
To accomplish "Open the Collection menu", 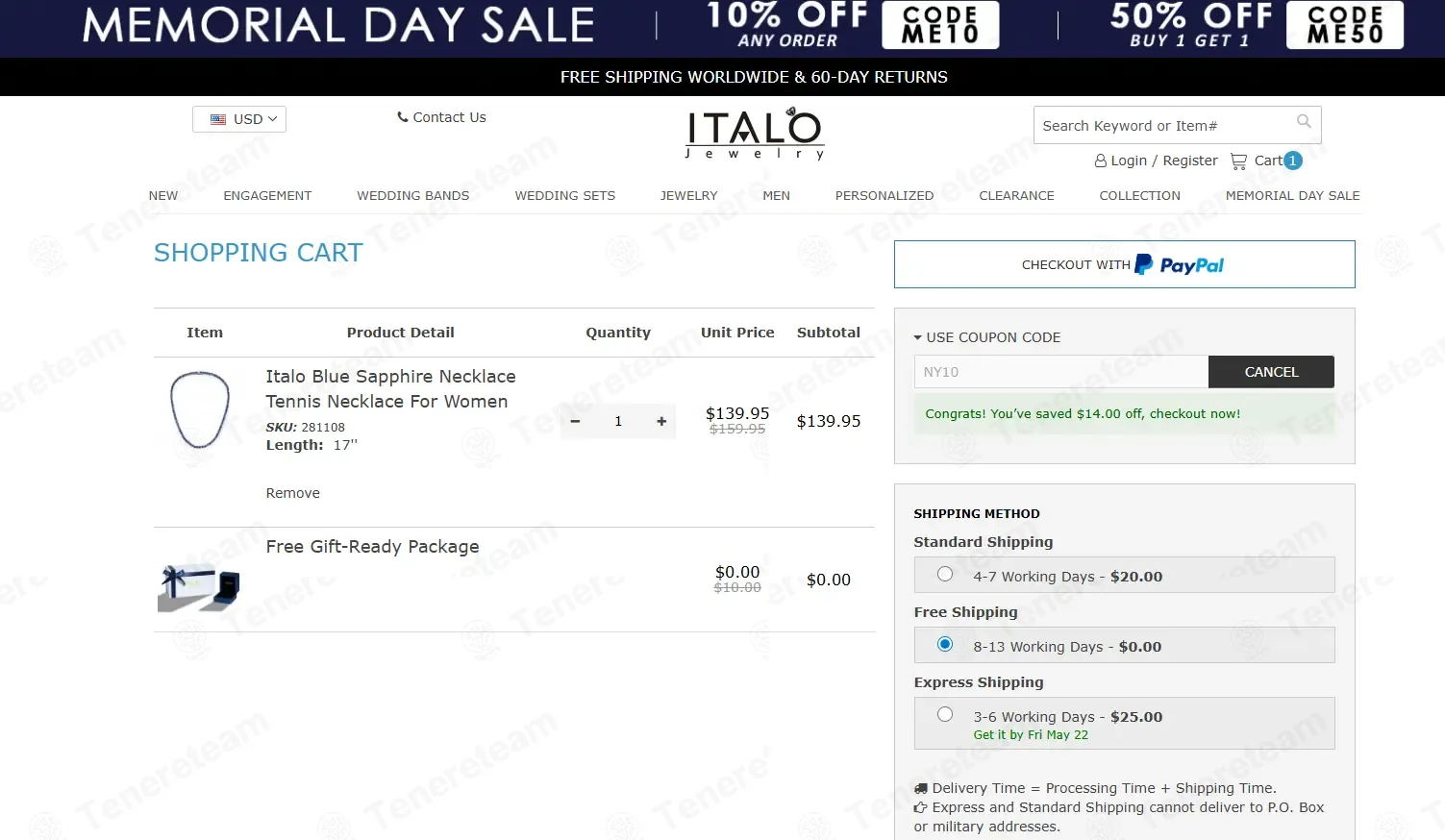I will [1139, 195].
